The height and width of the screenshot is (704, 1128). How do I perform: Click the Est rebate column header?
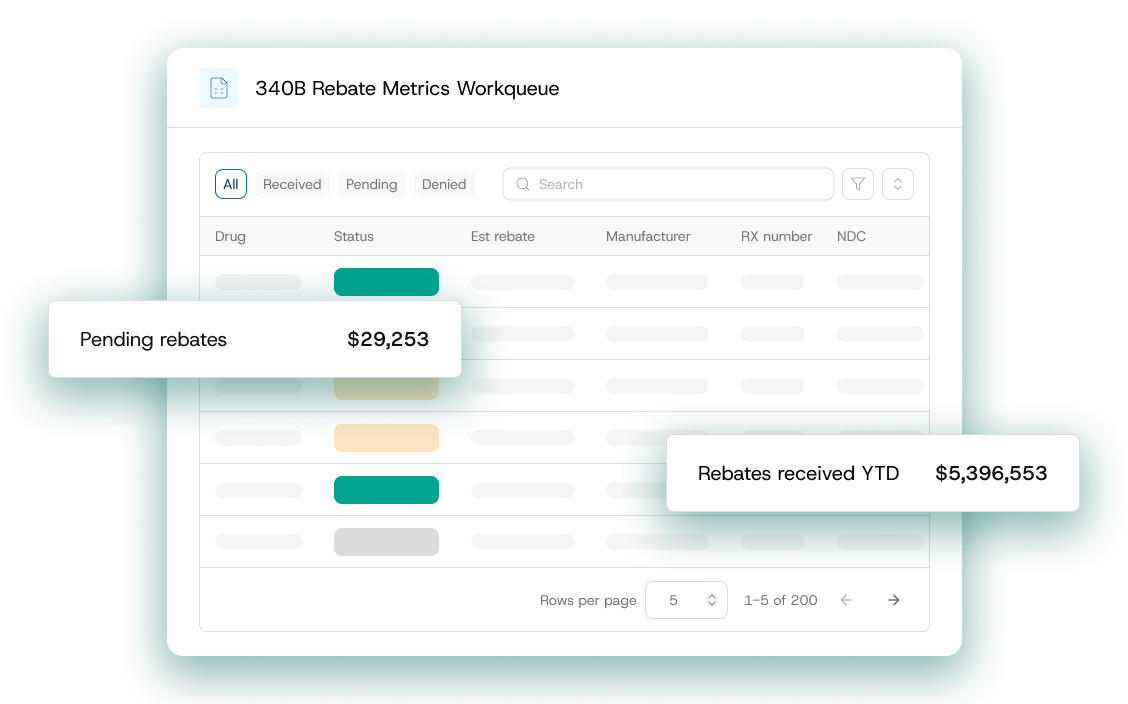[x=503, y=236]
